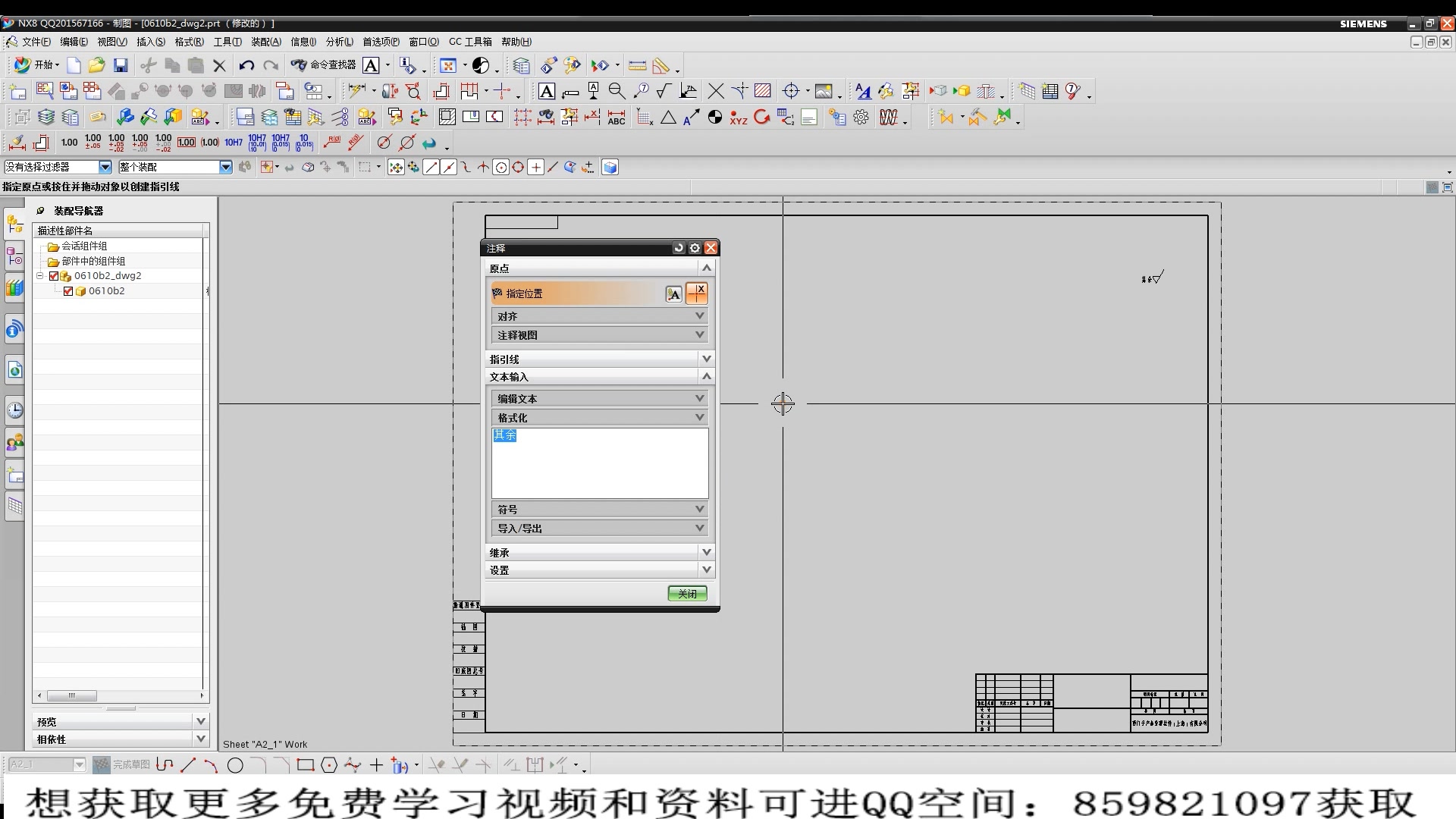This screenshot has height=819, width=1456.
Task: Open the 首选项(P) menu
Action: (x=381, y=42)
